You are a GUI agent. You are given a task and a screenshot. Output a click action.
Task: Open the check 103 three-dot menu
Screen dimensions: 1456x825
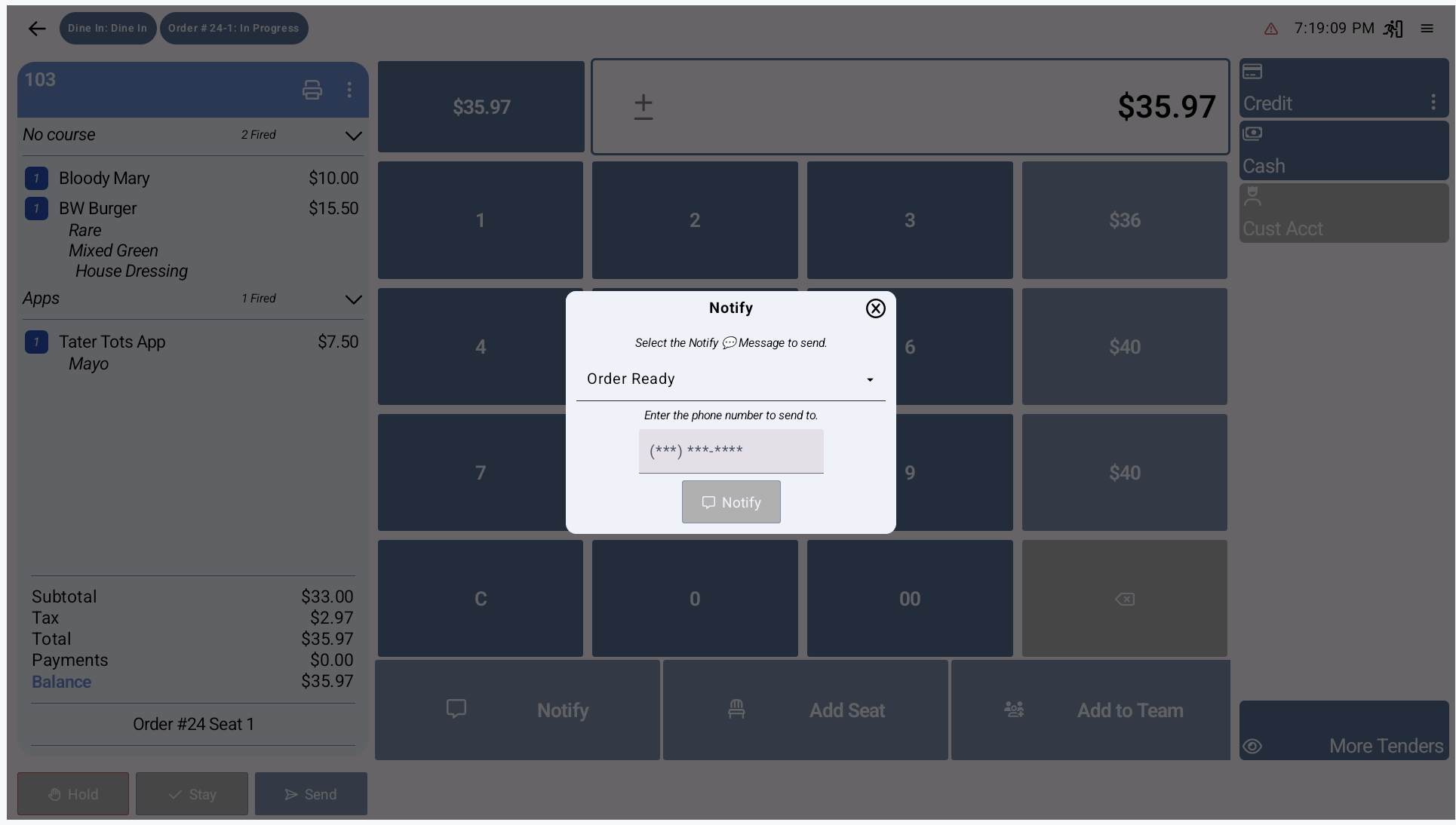click(349, 90)
